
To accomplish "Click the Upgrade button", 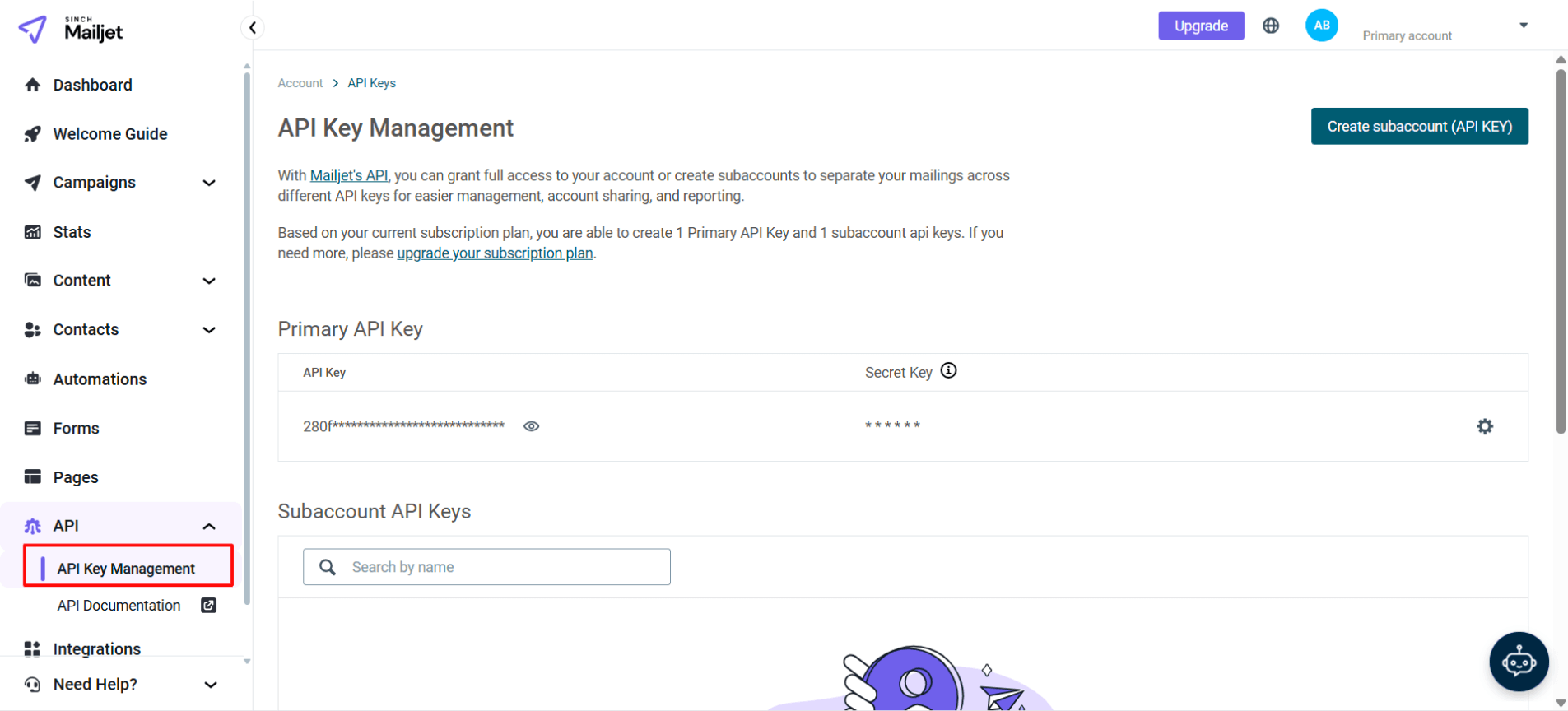I will (1201, 26).
